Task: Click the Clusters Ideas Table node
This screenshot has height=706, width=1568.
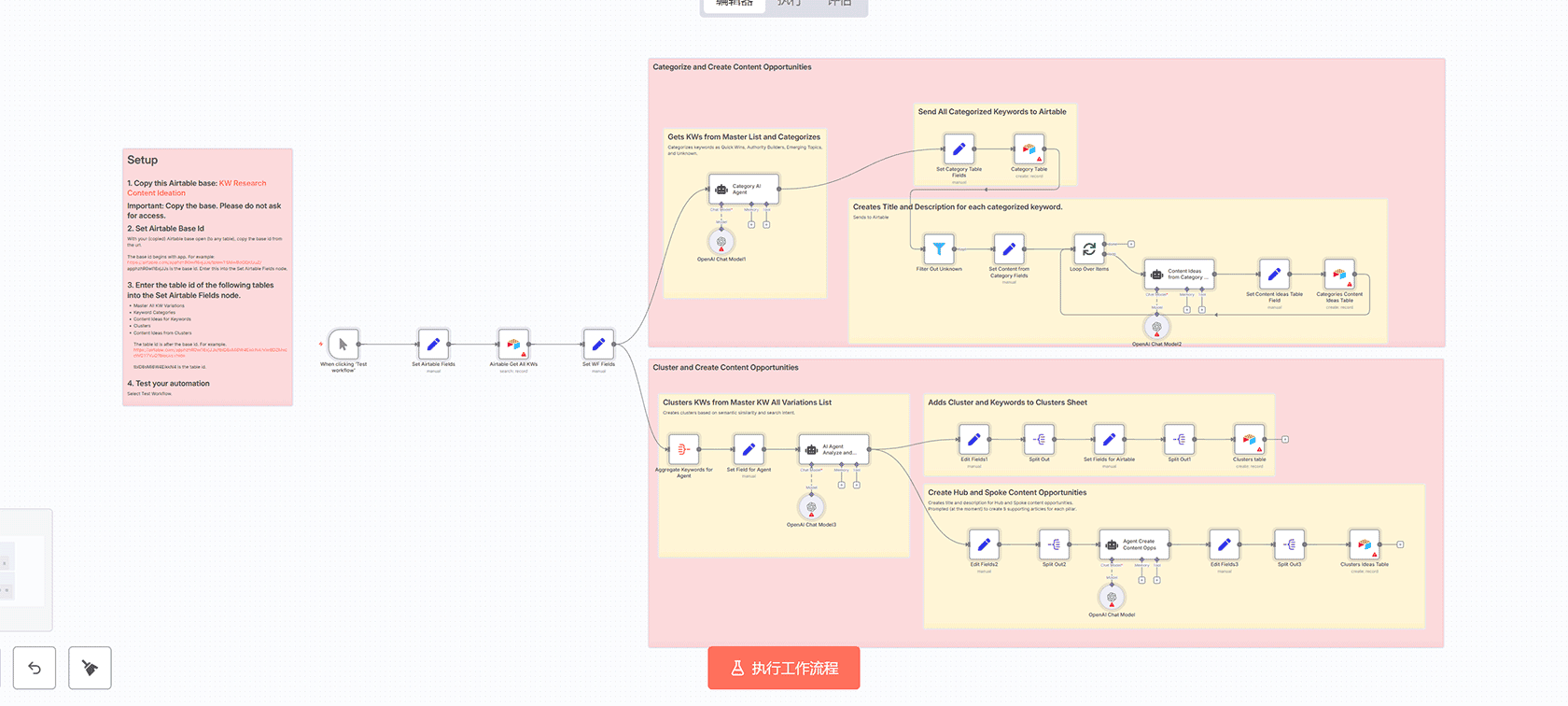Action: [1364, 544]
